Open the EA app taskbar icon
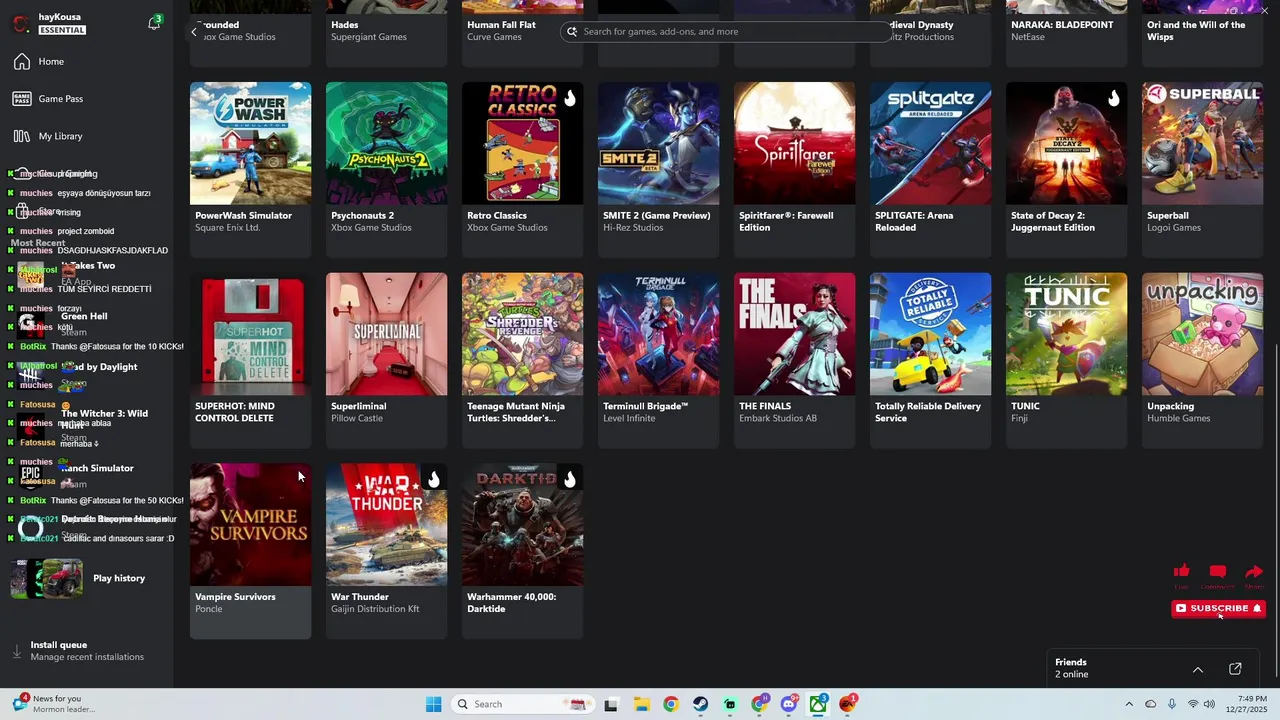Viewport: 1280px width, 720px height. pyautogui.click(x=848, y=704)
